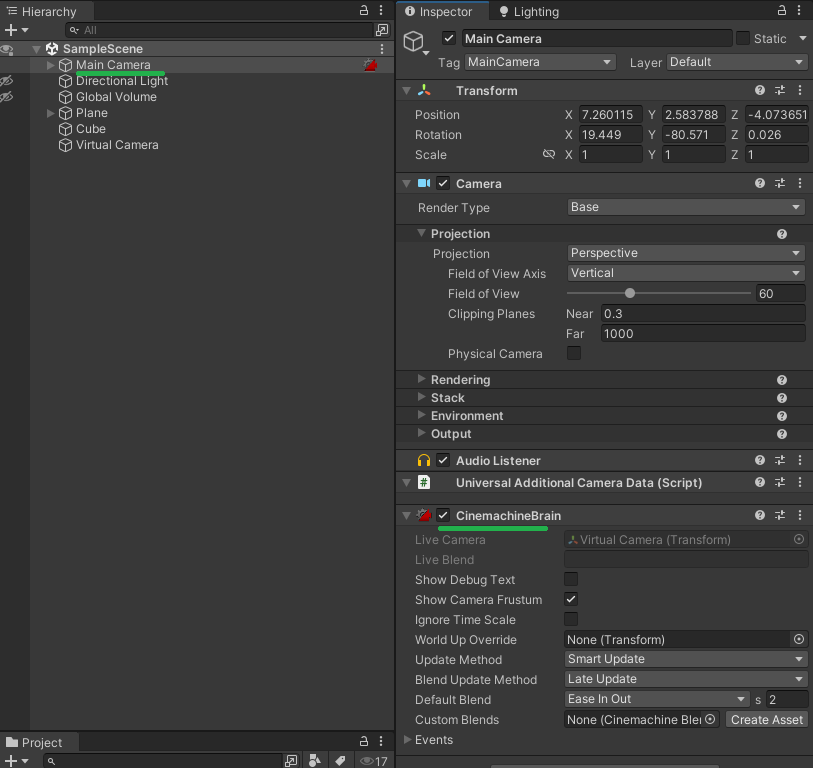Open Camera component presets icon
This screenshot has width=813, height=768.
coord(780,183)
